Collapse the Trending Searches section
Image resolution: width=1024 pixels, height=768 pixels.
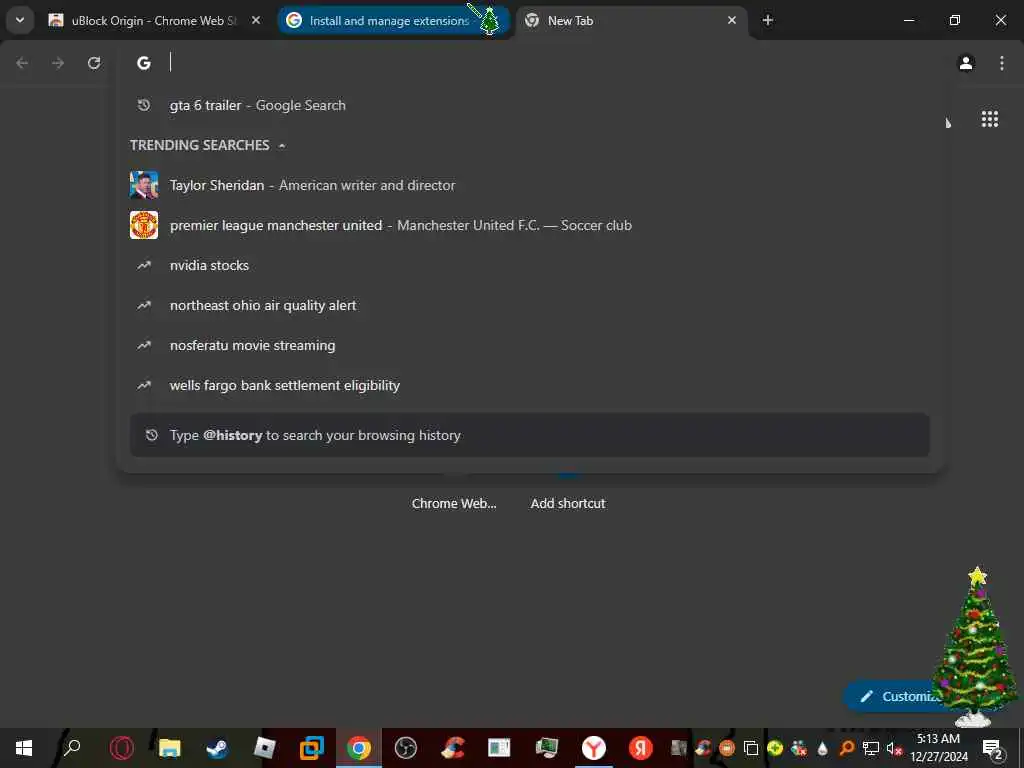[x=282, y=145]
